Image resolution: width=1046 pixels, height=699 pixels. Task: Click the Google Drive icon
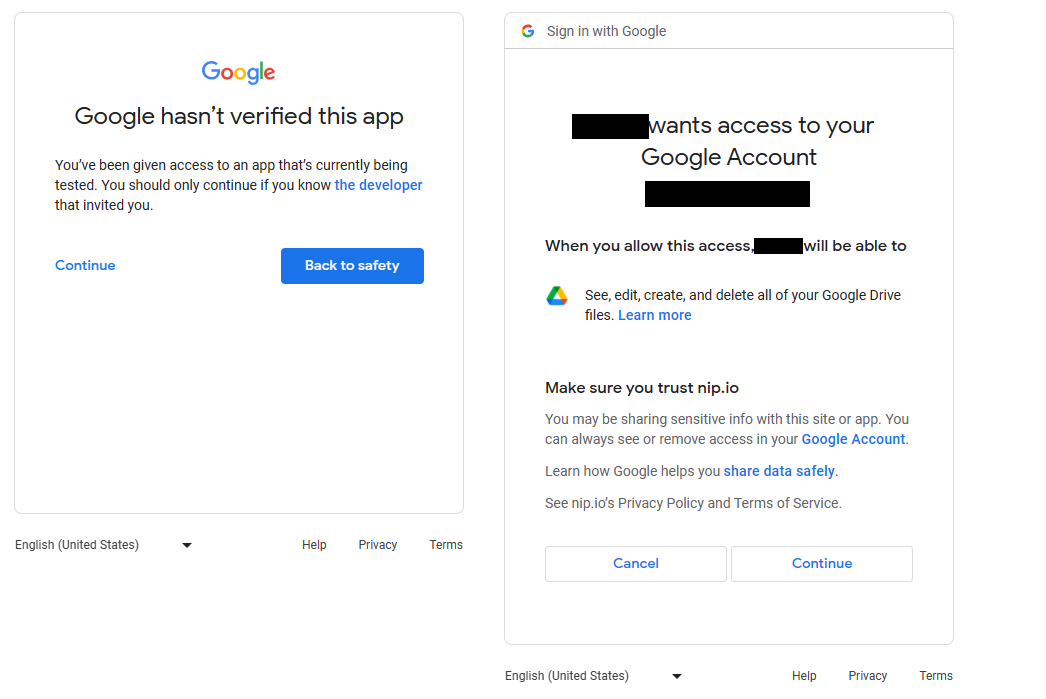tap(557, 296)
